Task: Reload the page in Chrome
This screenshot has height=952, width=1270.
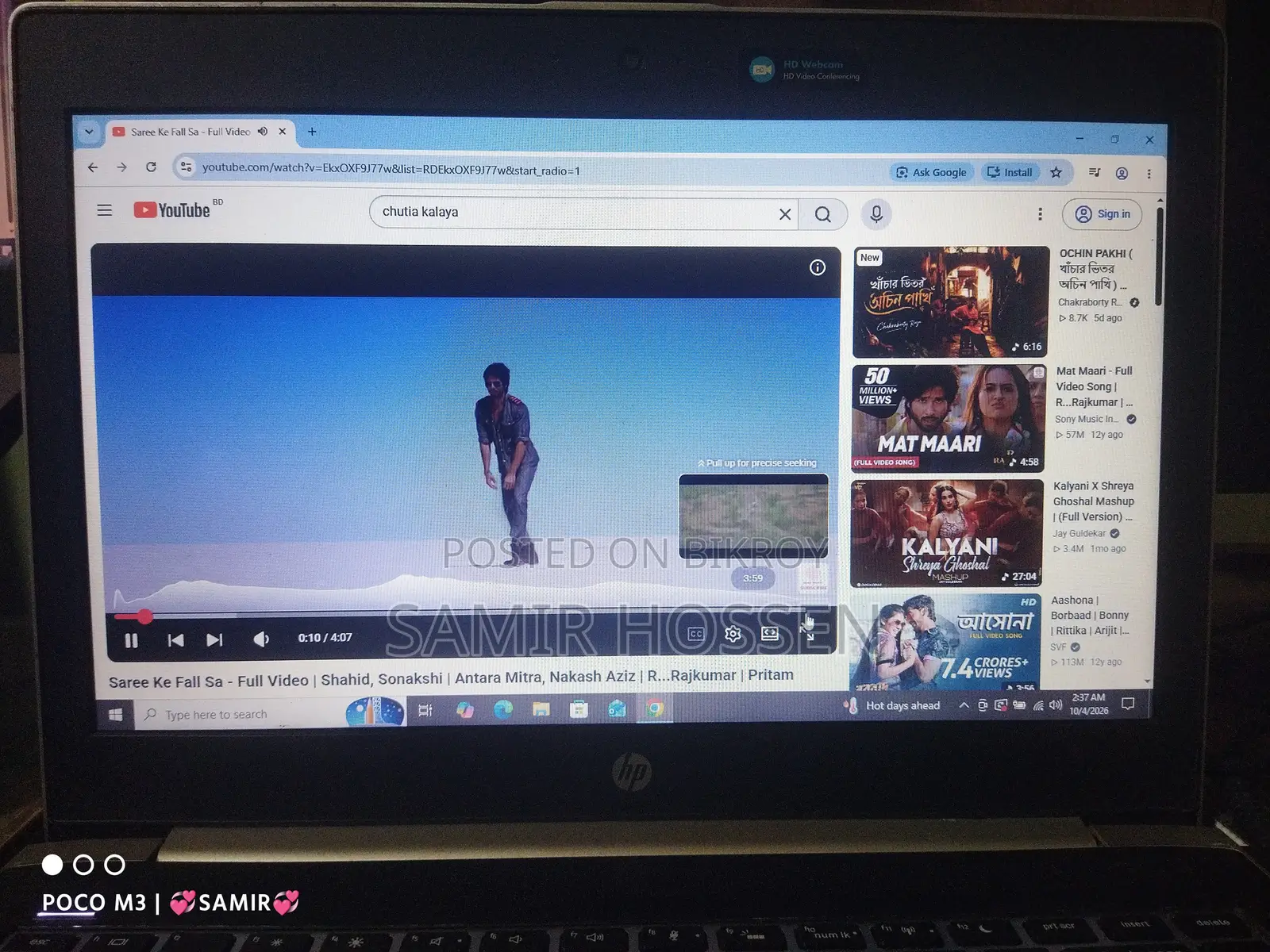Action: 151,167
